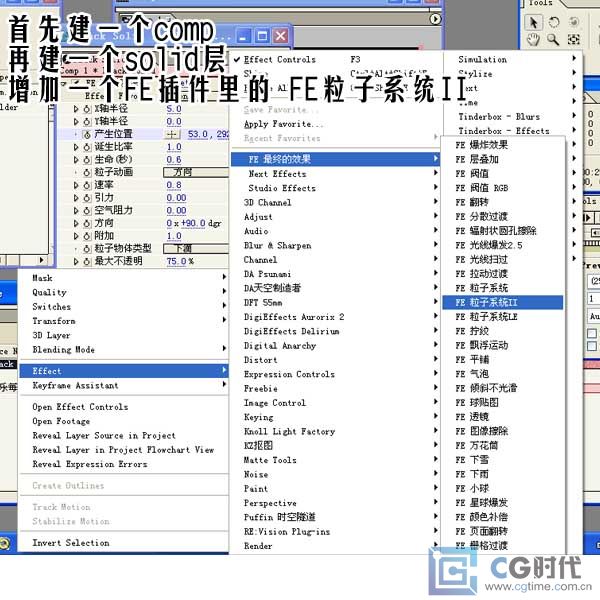This screenshot has width=600, height=600.
Task: Select the Pan Behind tool
Action: [x=573, y=39]
